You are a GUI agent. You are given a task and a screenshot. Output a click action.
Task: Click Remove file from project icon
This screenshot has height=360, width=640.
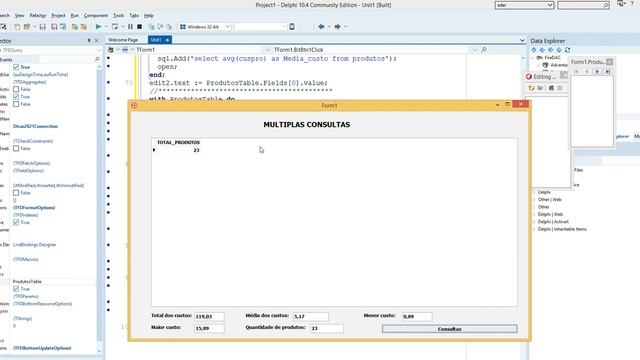pos(84,27)
